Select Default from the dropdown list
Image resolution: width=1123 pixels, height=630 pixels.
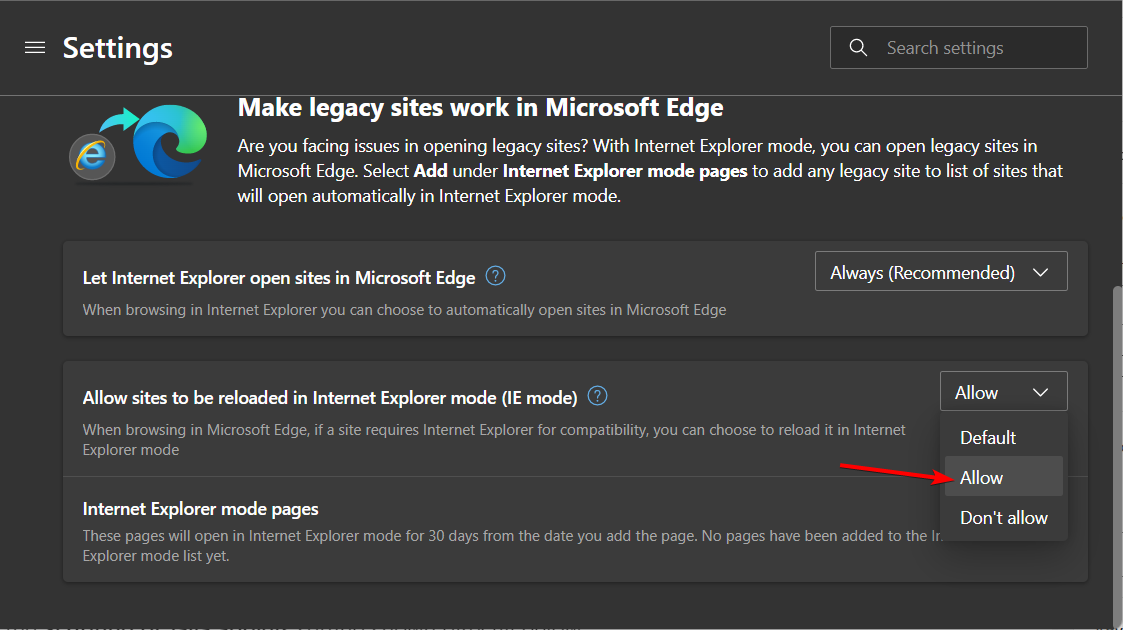1003,437
